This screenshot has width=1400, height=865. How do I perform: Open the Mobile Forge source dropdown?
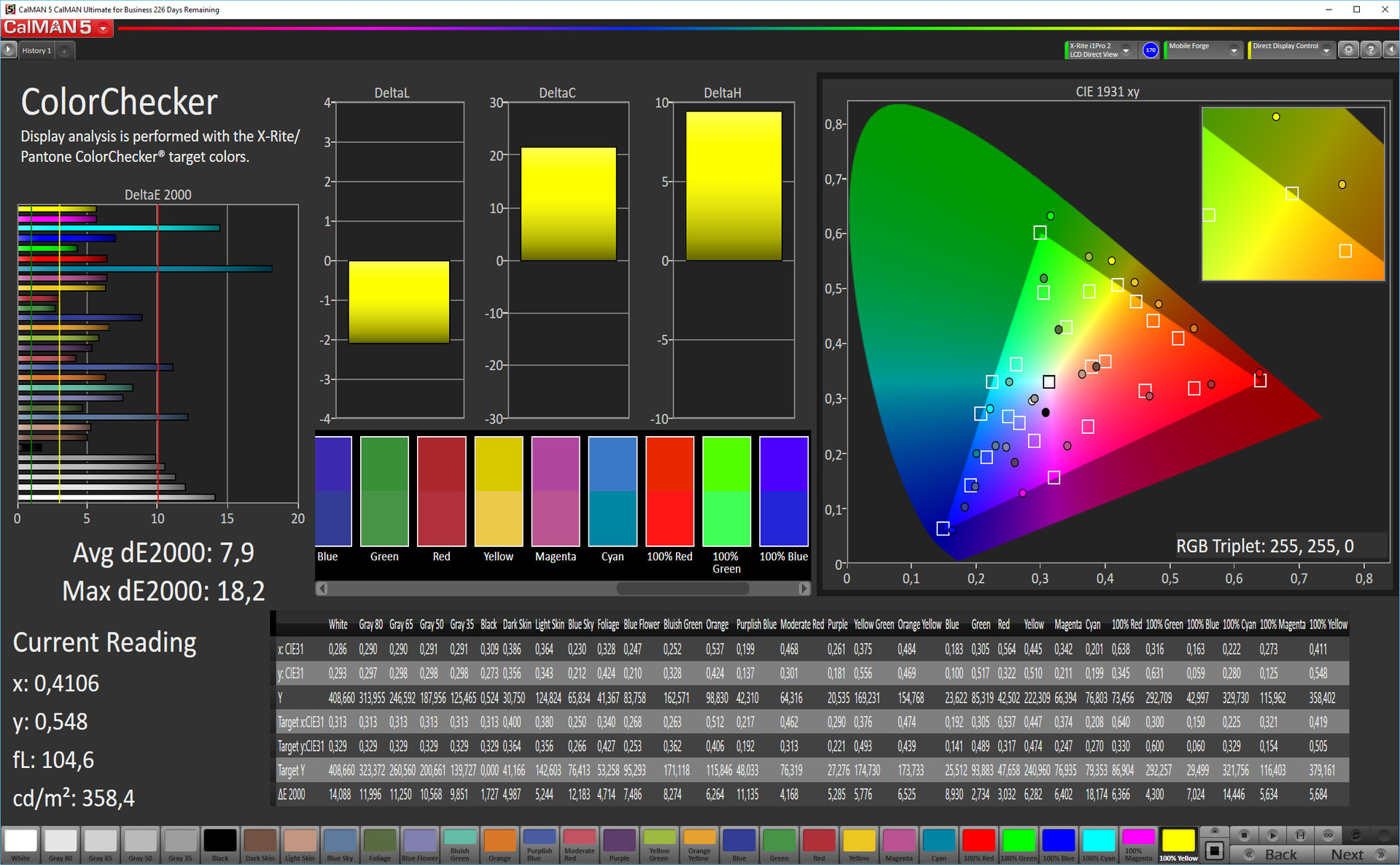coord(1234,50)
